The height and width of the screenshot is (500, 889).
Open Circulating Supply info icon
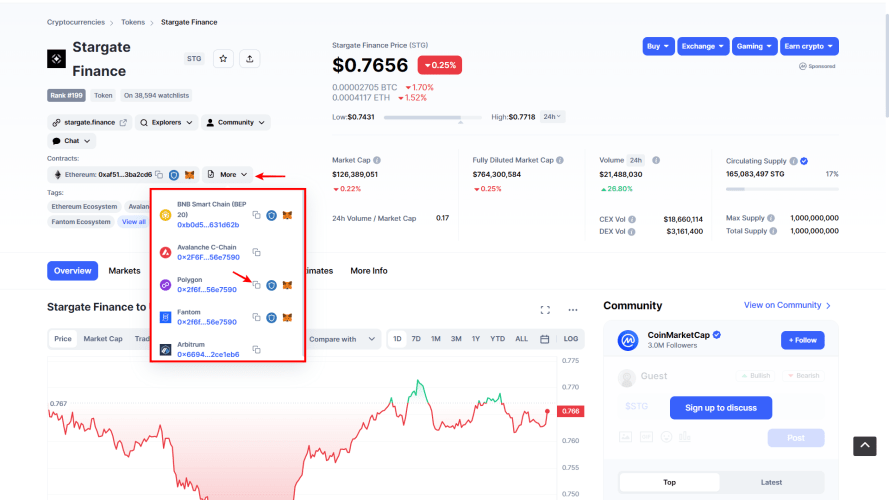[x=794, y=161]
